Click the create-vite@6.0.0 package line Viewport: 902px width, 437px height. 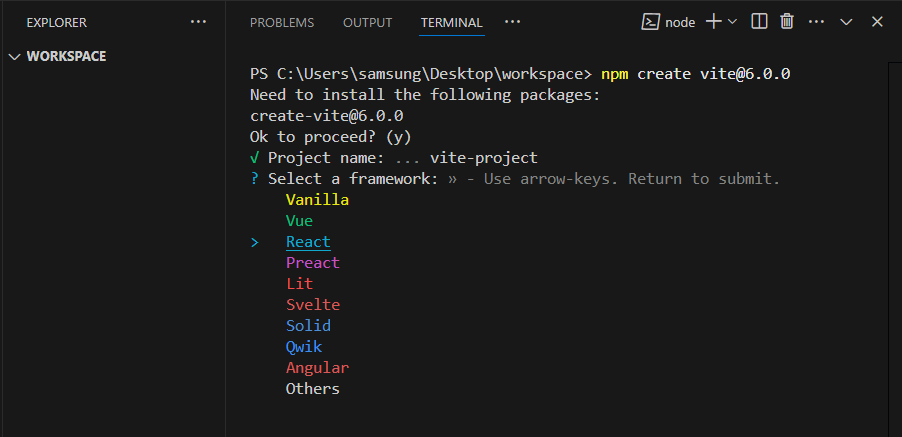[327, 116]
